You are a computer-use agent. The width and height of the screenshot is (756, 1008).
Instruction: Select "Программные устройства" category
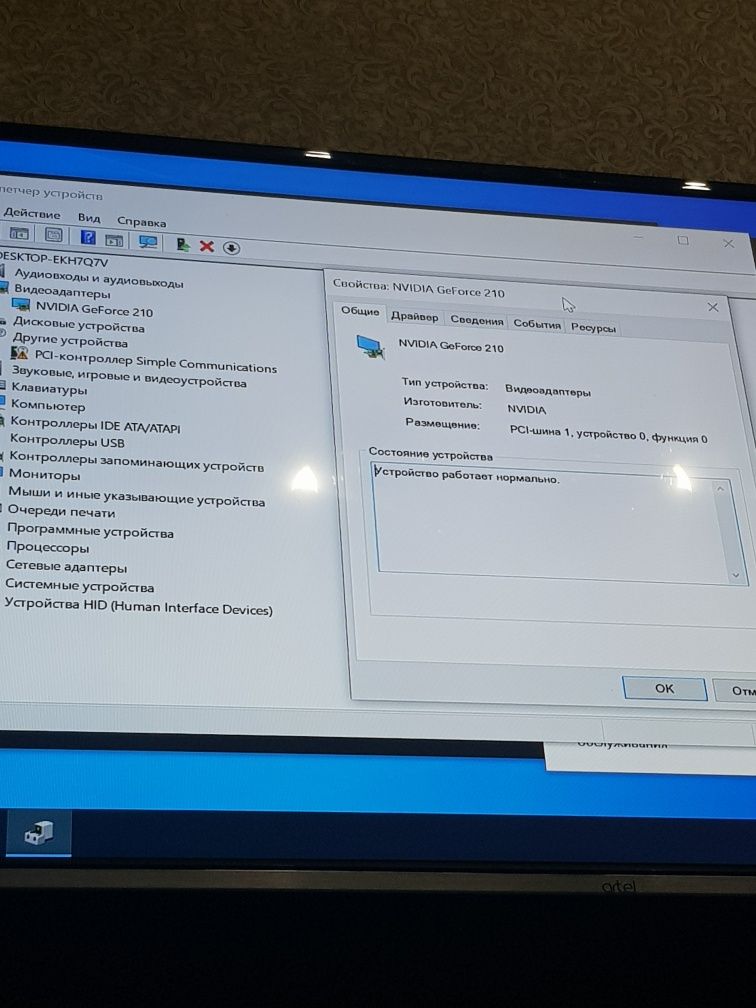(90, 531)
